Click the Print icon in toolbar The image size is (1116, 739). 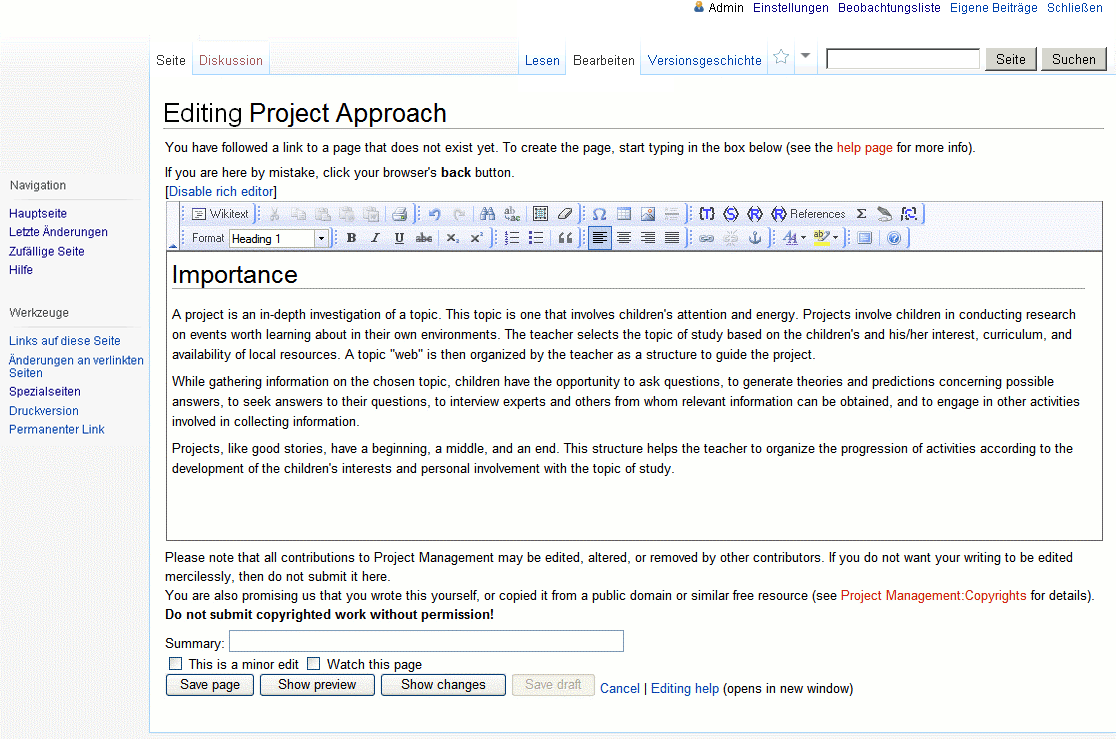click(399, 214)
